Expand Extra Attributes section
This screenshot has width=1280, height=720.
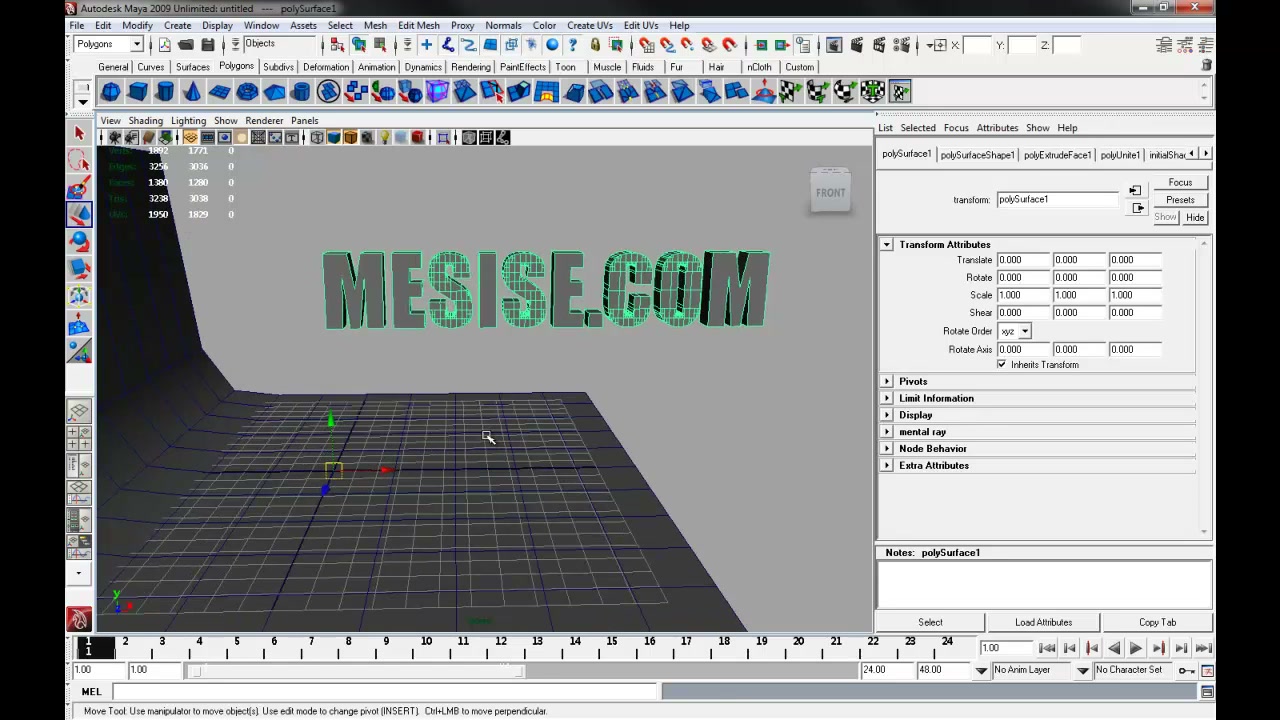[x=886, y=466]
